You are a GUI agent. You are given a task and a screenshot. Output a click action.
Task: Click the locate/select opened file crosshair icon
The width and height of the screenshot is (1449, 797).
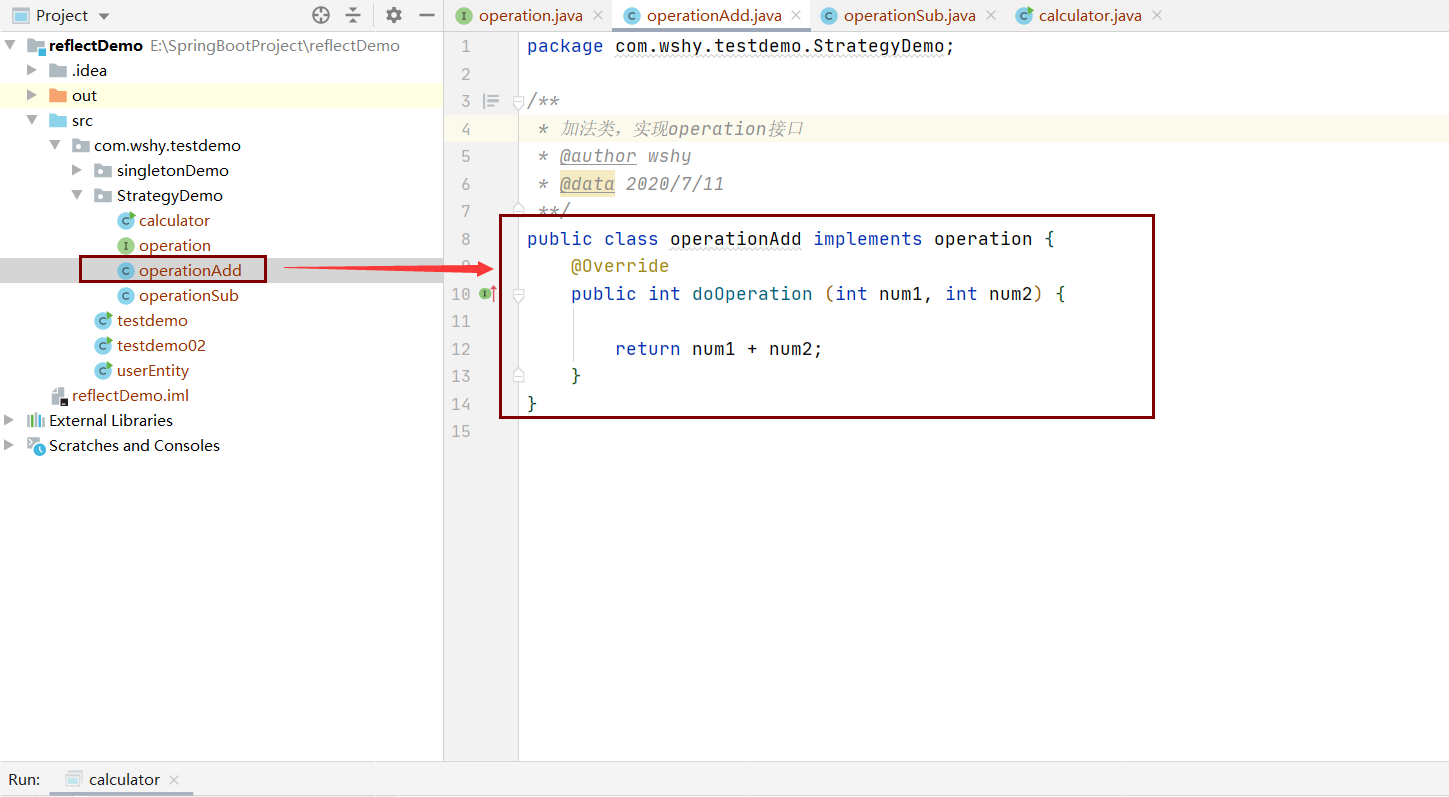click(x=321, y=15)
